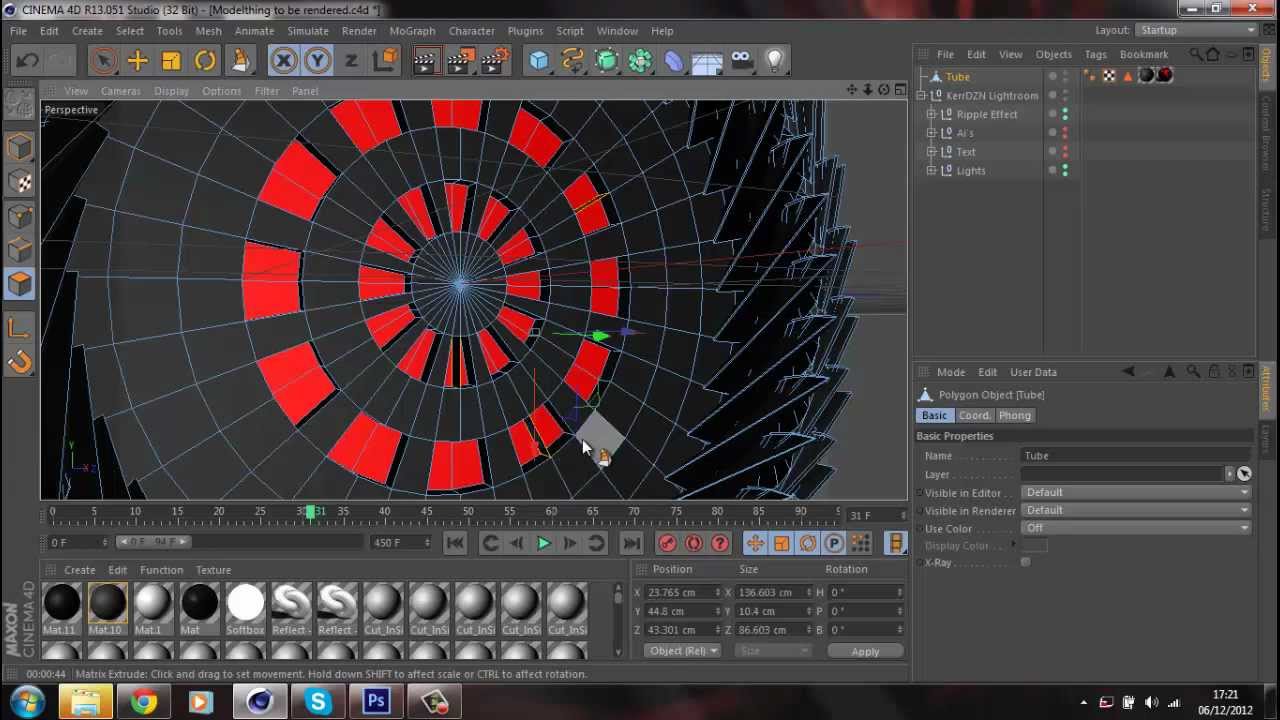Select the Scale tool
This screenshot has width=1280, height=720.
click(171, 61)
